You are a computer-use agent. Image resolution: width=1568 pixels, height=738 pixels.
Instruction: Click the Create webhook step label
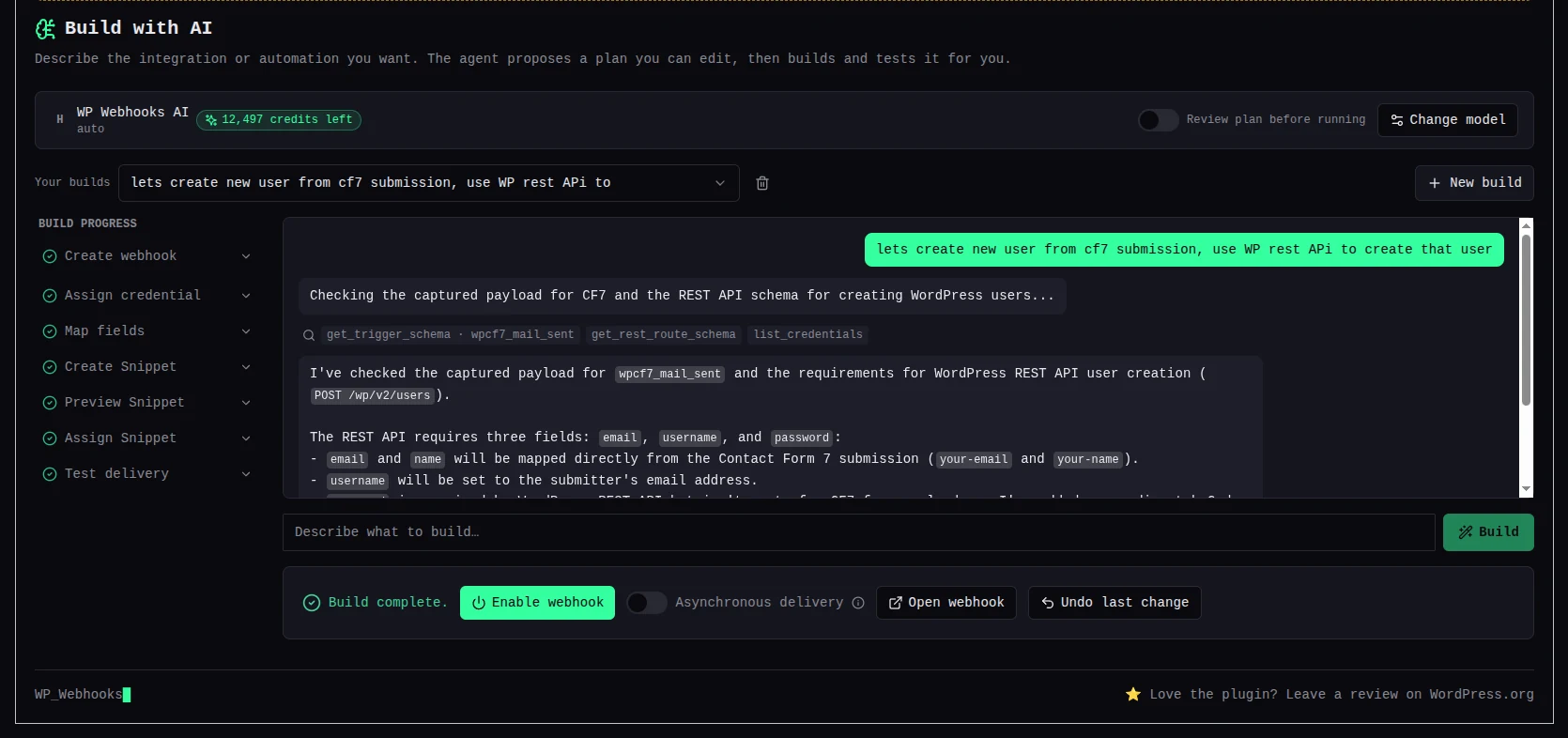click(120, 256)
